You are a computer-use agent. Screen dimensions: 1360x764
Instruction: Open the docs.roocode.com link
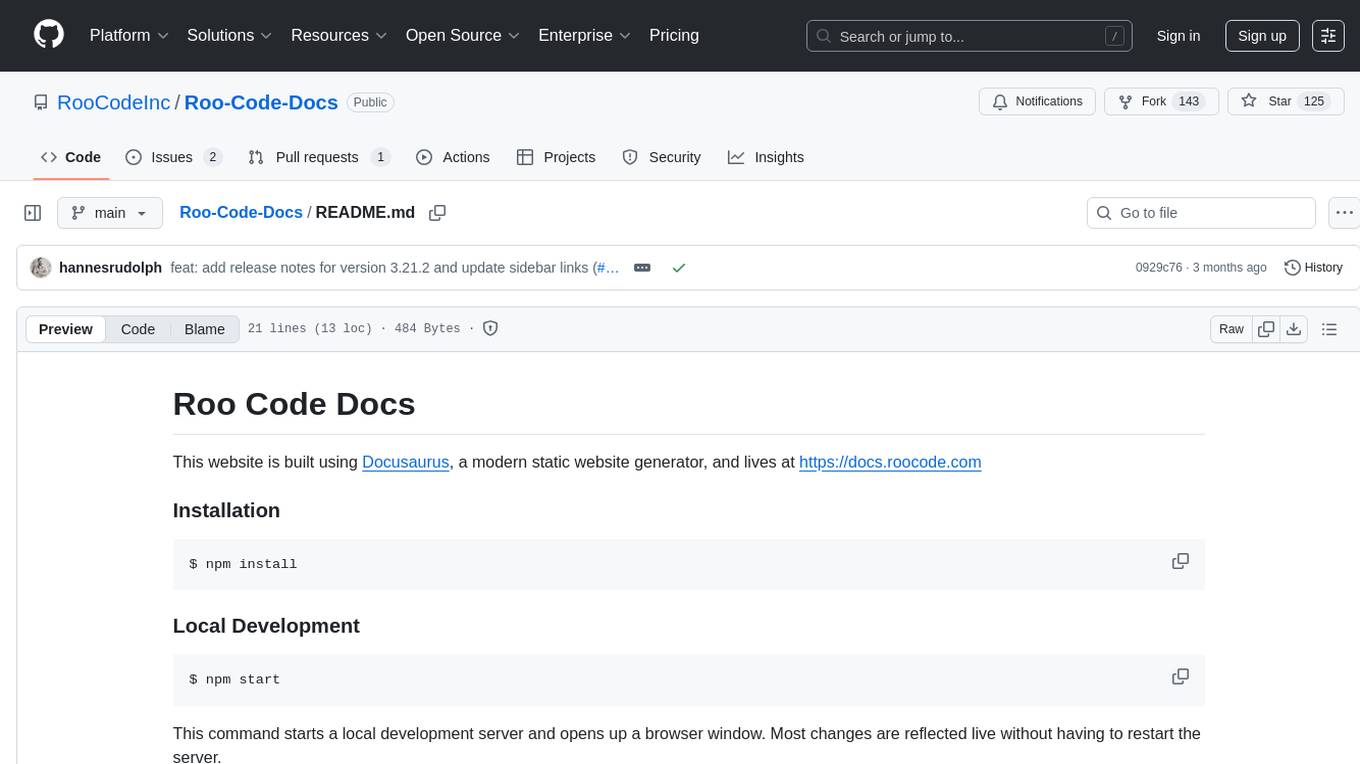(890, 462)
